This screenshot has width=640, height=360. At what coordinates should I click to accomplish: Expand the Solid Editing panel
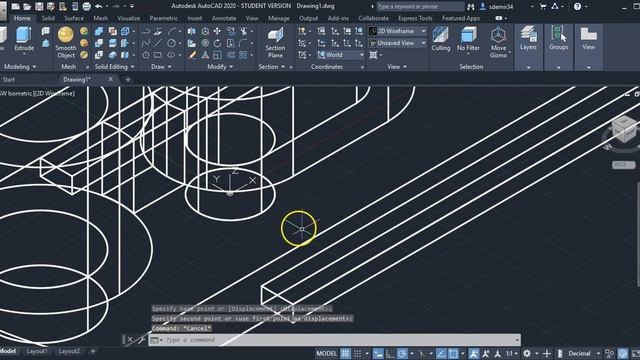tap(114, 67)
